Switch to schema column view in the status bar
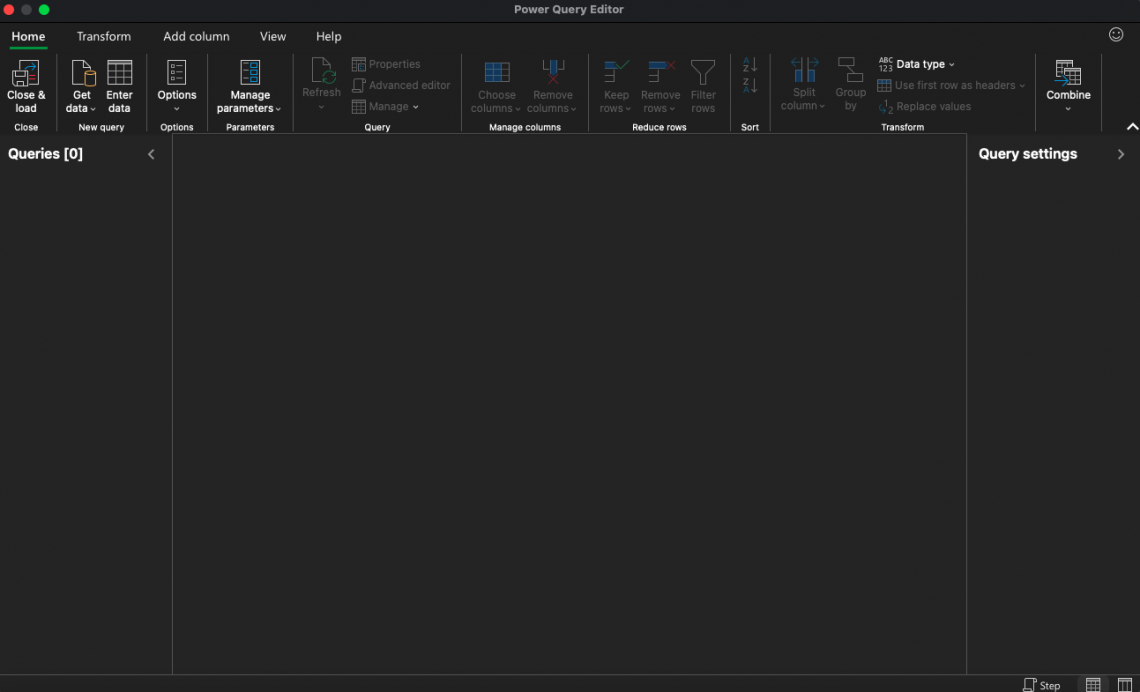The image size is (1140, 692). tap(1124, 685)
